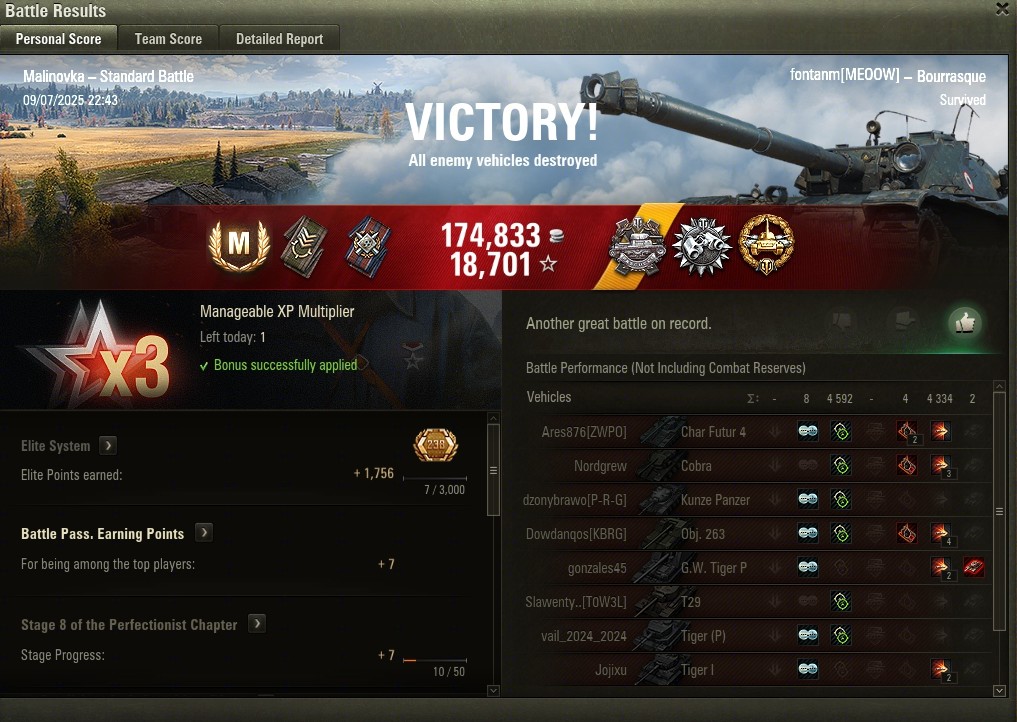Click the spotted icon in Char Futur 4 row
The width and height of the screenshot is (1017, 722).
coord(808,431)
